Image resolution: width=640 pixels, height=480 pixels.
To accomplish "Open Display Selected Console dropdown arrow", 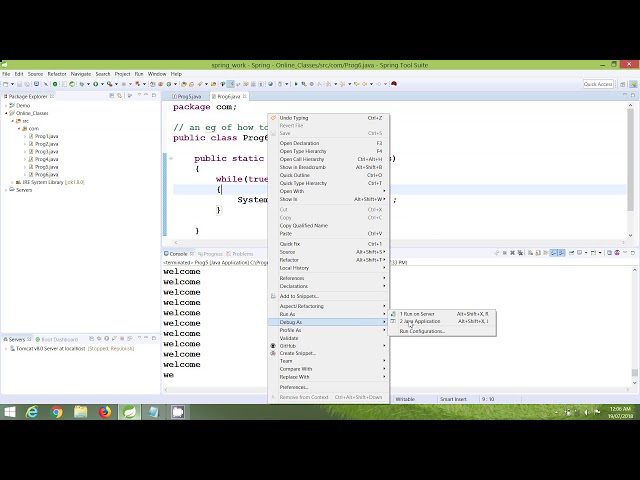I will [x=586, y=253].
